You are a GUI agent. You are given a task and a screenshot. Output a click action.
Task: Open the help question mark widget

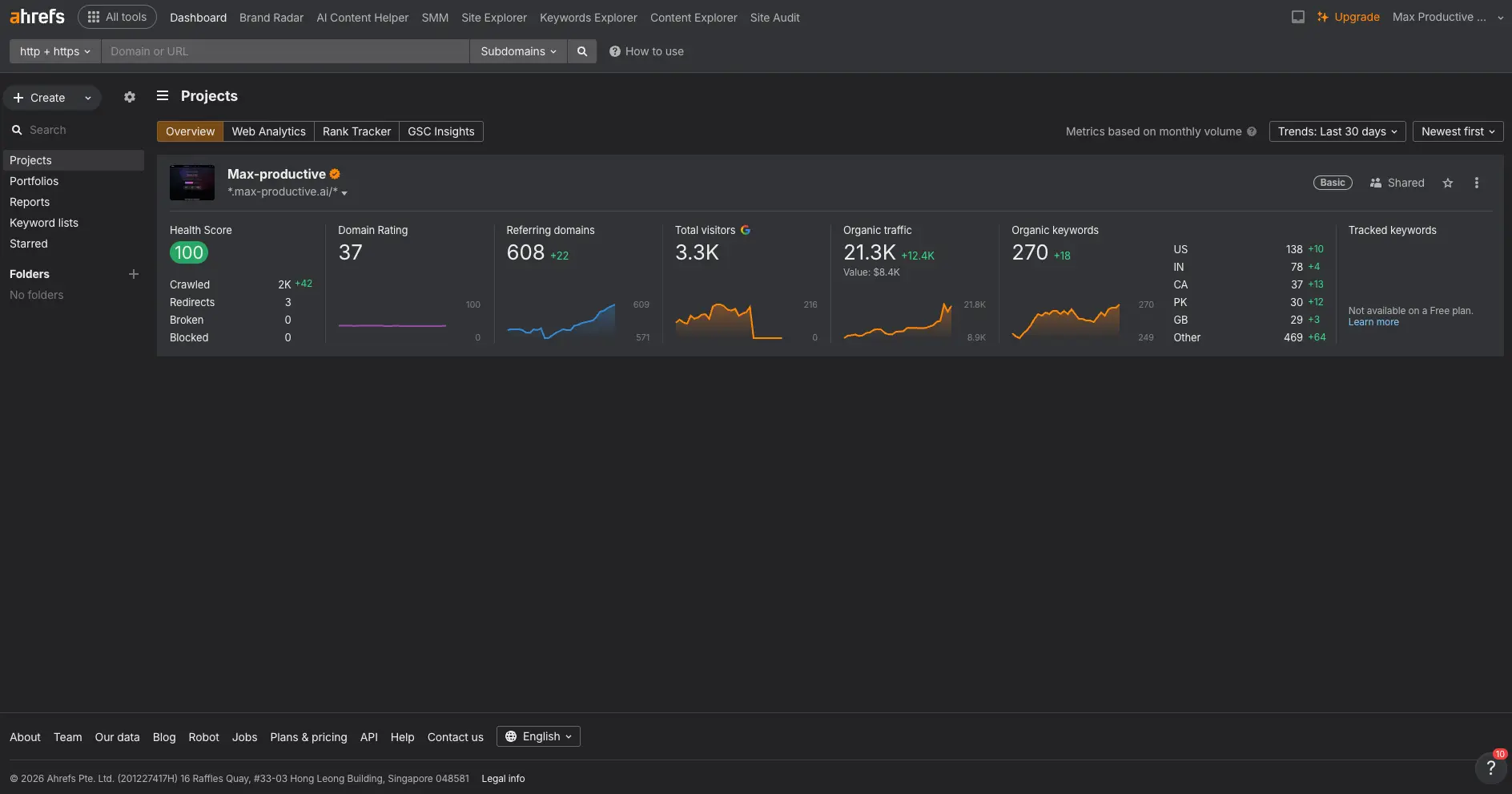click(x=1490, y=768)
